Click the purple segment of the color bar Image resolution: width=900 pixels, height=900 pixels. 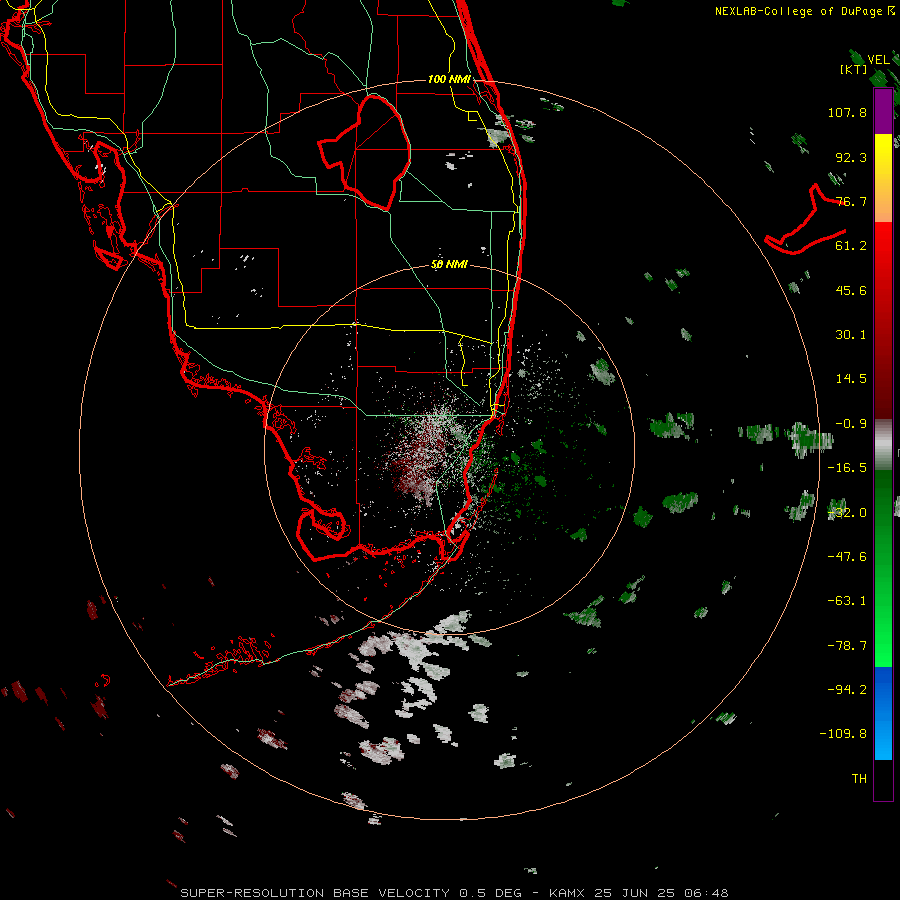click(x=883, y=112)
